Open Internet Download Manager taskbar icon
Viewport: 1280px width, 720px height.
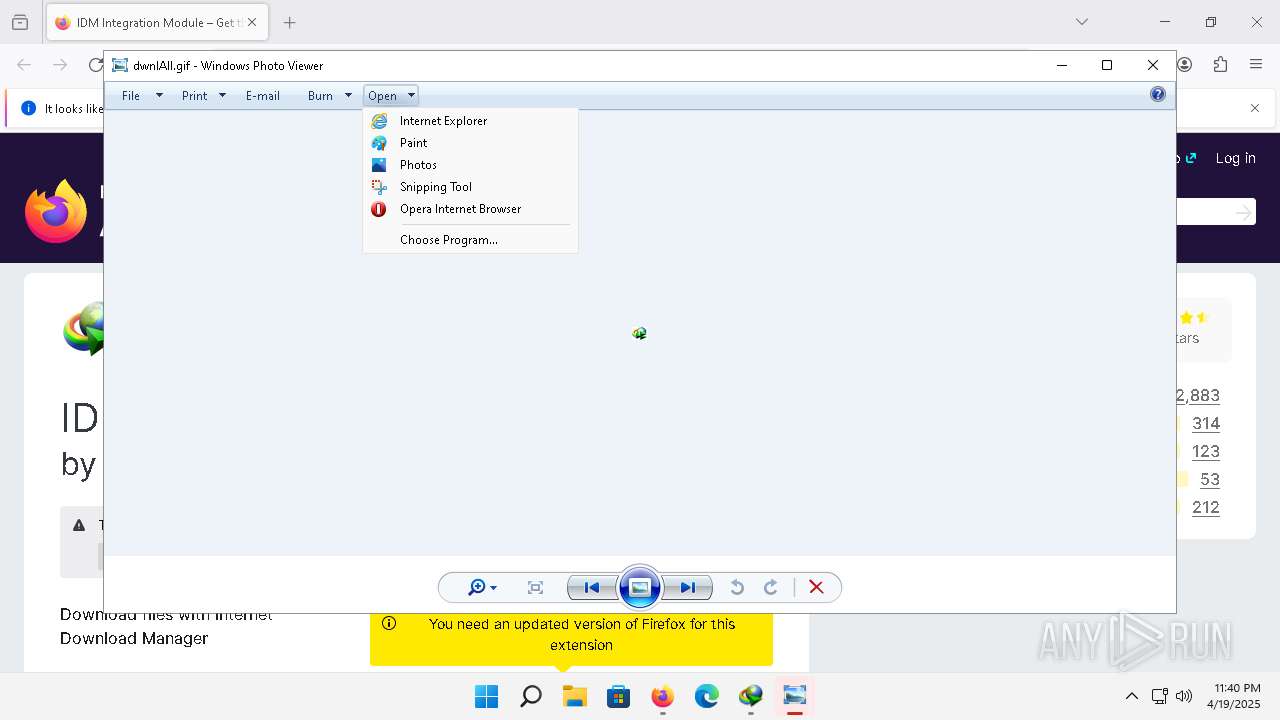pyautogui.click(x=751, y=696)
